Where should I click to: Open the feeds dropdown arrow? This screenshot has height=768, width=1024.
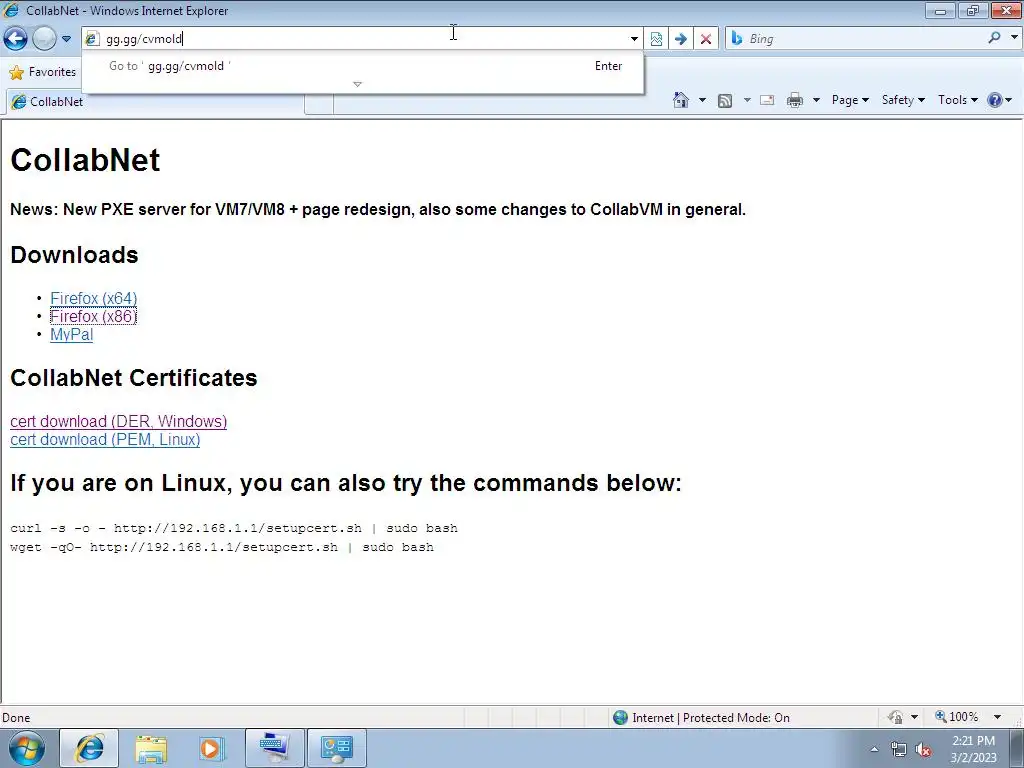(747, 101)
